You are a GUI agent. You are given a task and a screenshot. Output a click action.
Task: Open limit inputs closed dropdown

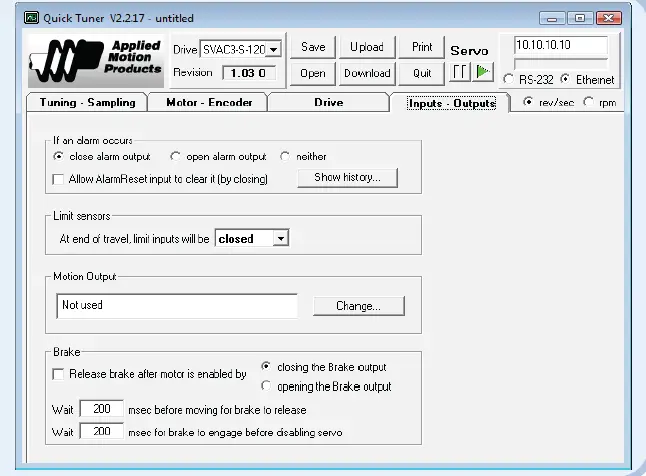point(281,239)
